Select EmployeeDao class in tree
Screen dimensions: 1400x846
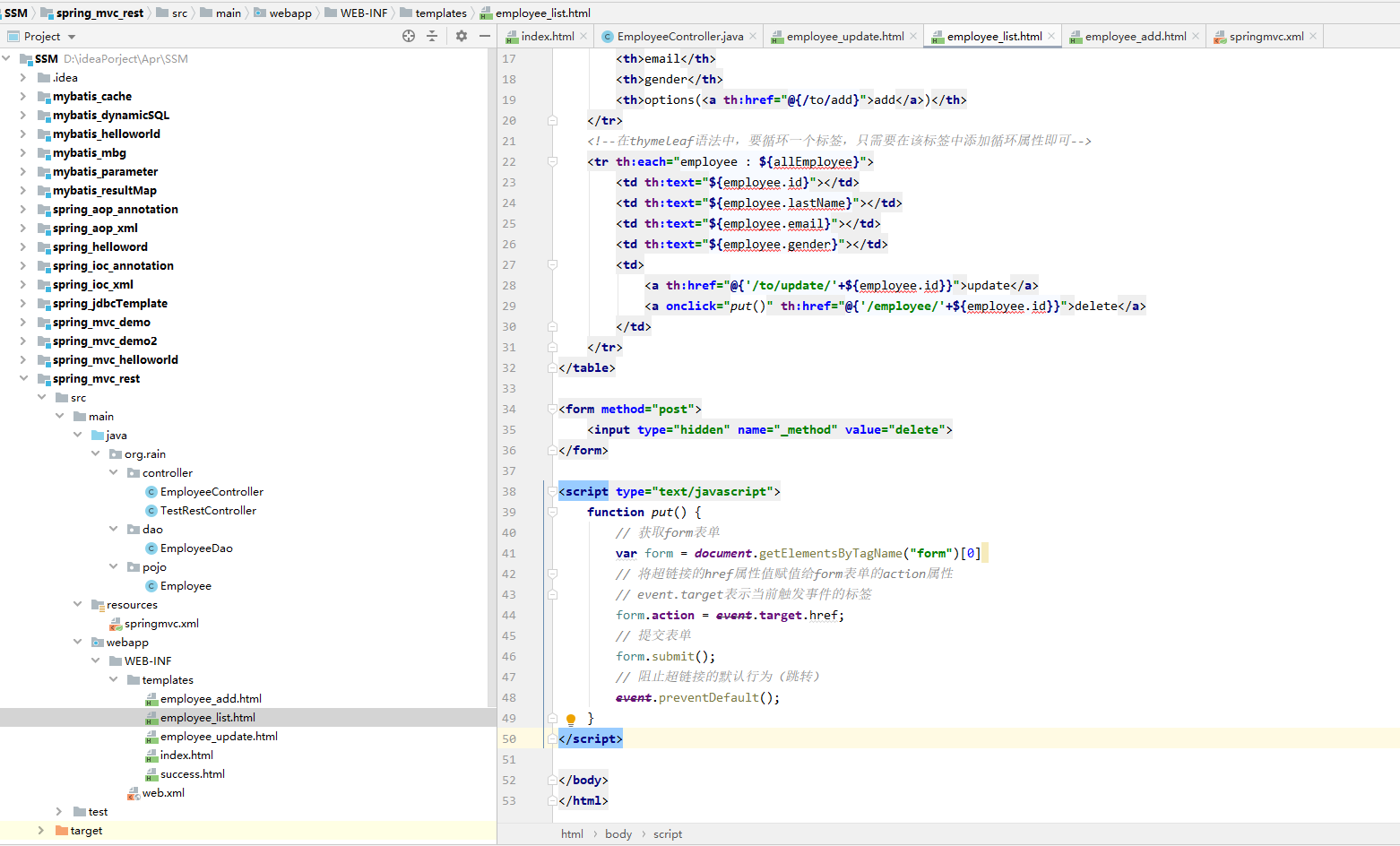click(196, 548)
